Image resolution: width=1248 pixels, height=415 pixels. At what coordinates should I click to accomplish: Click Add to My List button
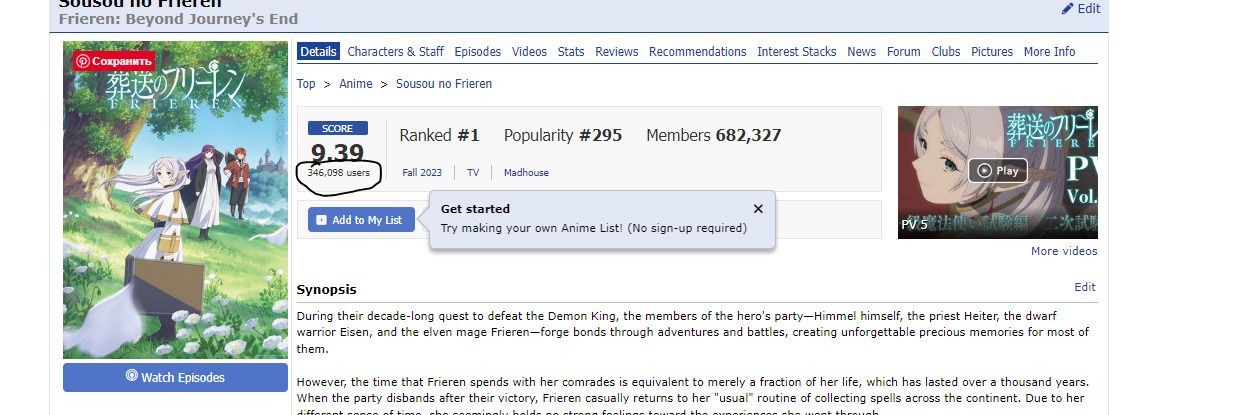(x=360, y=220)
